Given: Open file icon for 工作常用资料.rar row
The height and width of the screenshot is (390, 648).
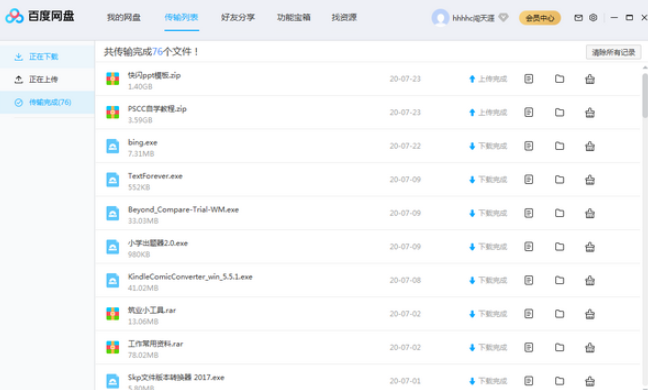Looking at the screenshot, I should point(529,347).
